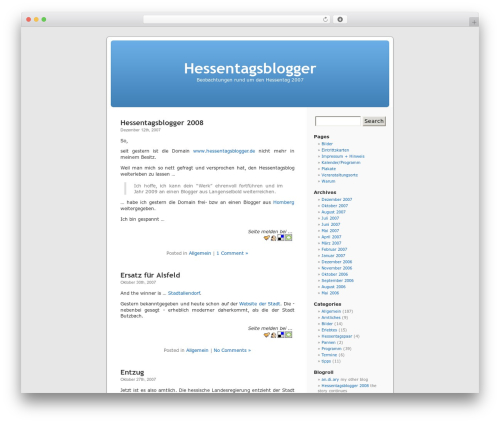Open the Eintrittskarten page
Image resolution: width=500 pixels, height=423 pixels.
pyautogui.click(x=335, y=150)
